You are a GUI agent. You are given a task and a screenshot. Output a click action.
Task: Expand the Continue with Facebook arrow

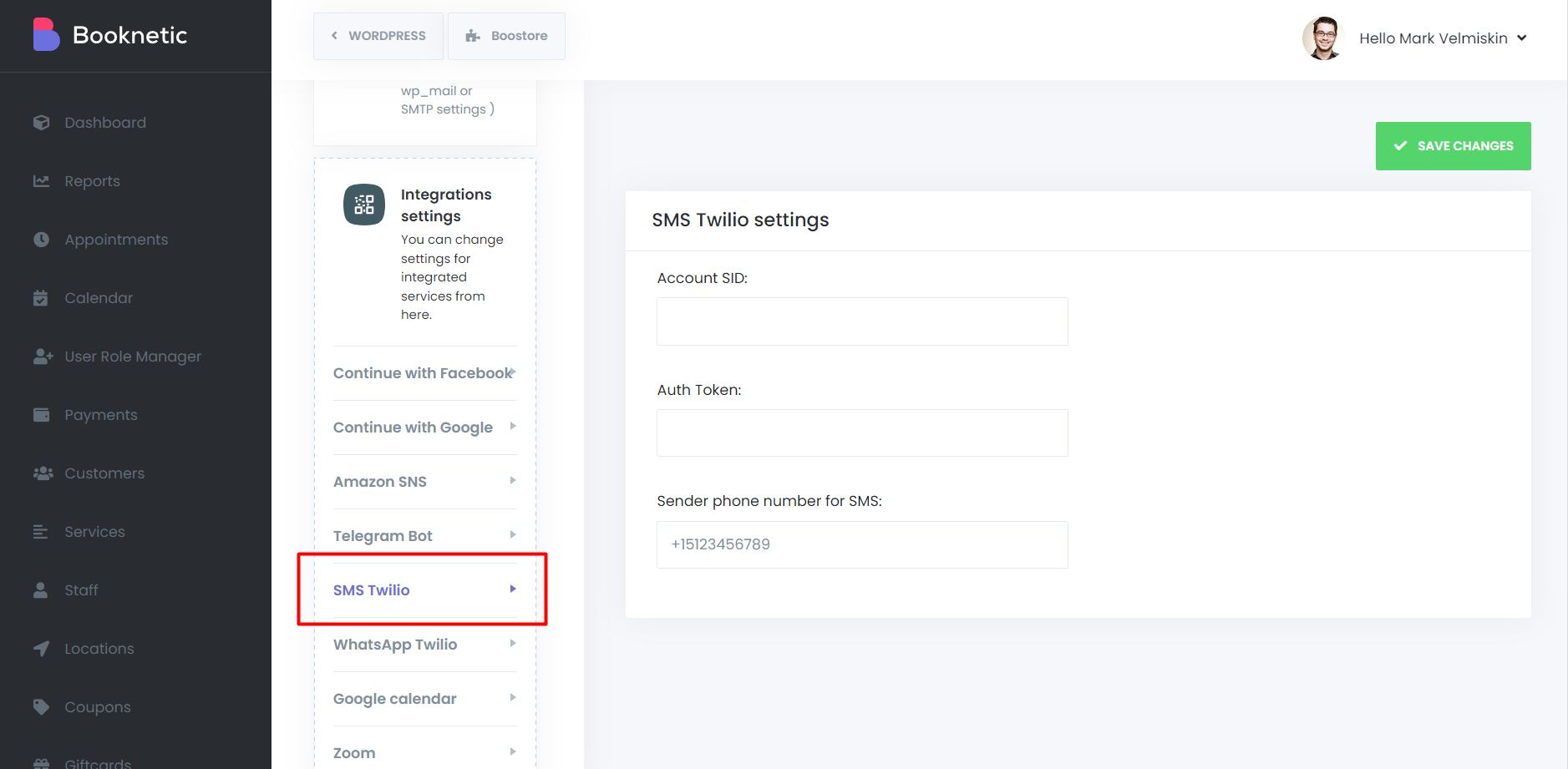pos(513,372)
